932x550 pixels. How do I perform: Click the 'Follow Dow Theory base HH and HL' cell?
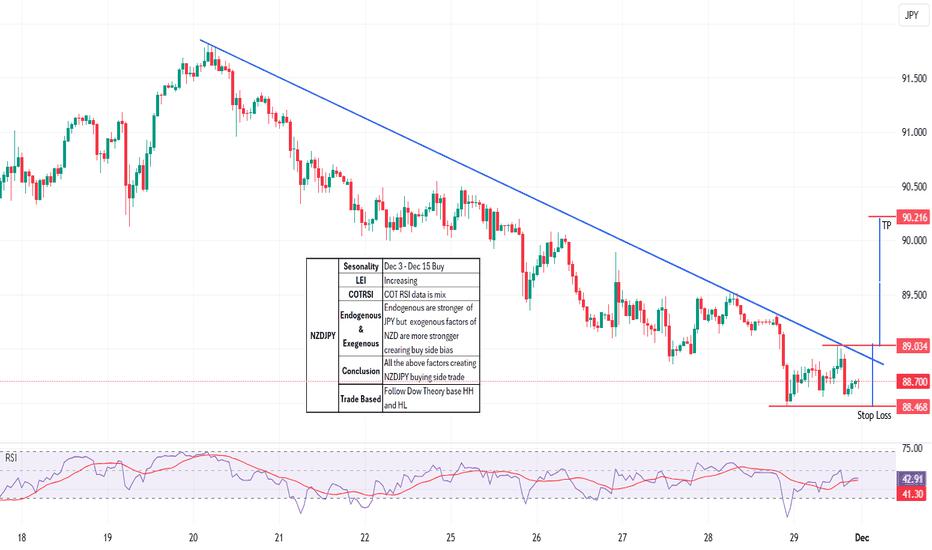431,398
